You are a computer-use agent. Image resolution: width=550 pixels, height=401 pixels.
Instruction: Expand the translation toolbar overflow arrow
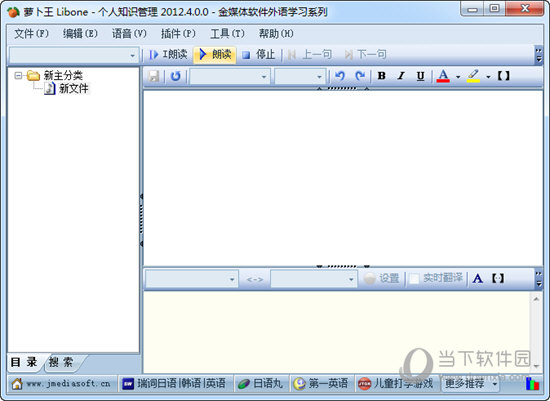[x=538, y=279]
